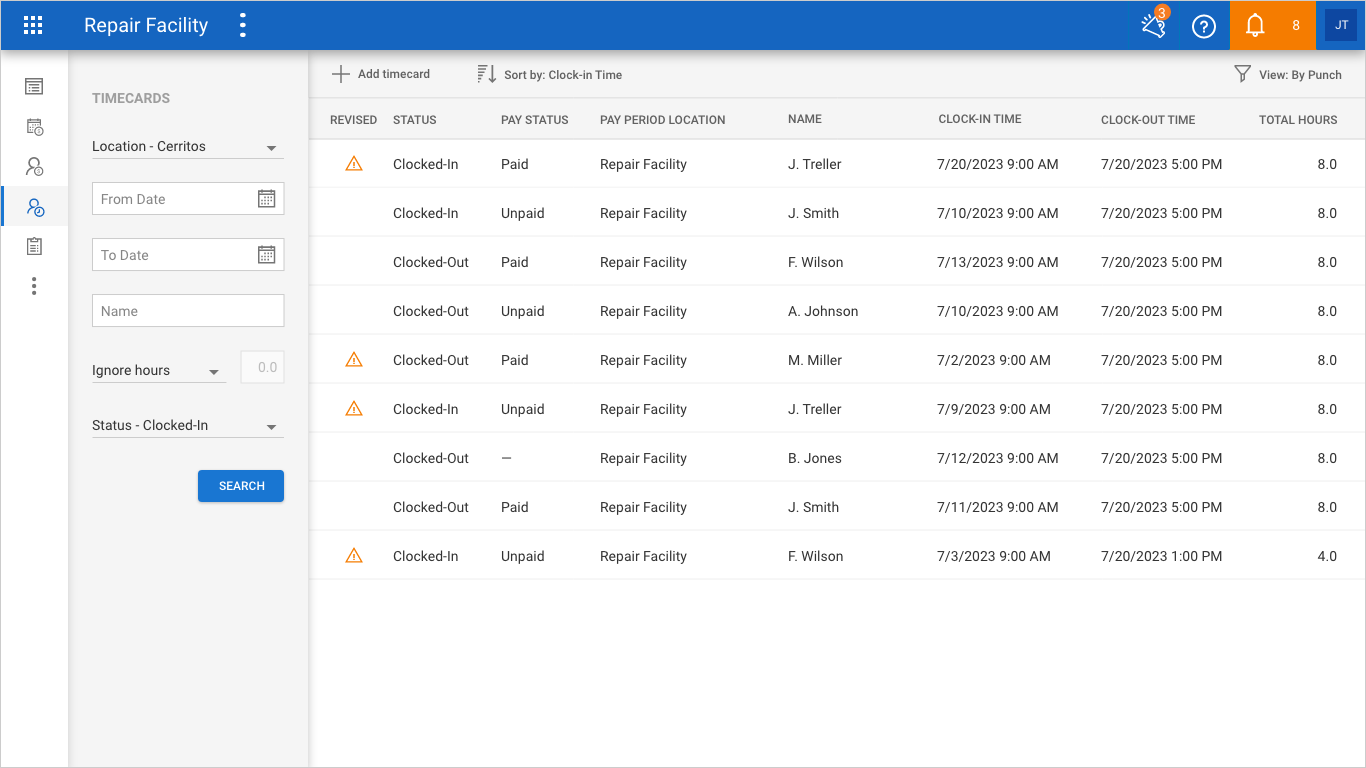Click revised warning icon on M. Miller row
This screenshot has height=768, width=1366.
(x=353, y=360)
